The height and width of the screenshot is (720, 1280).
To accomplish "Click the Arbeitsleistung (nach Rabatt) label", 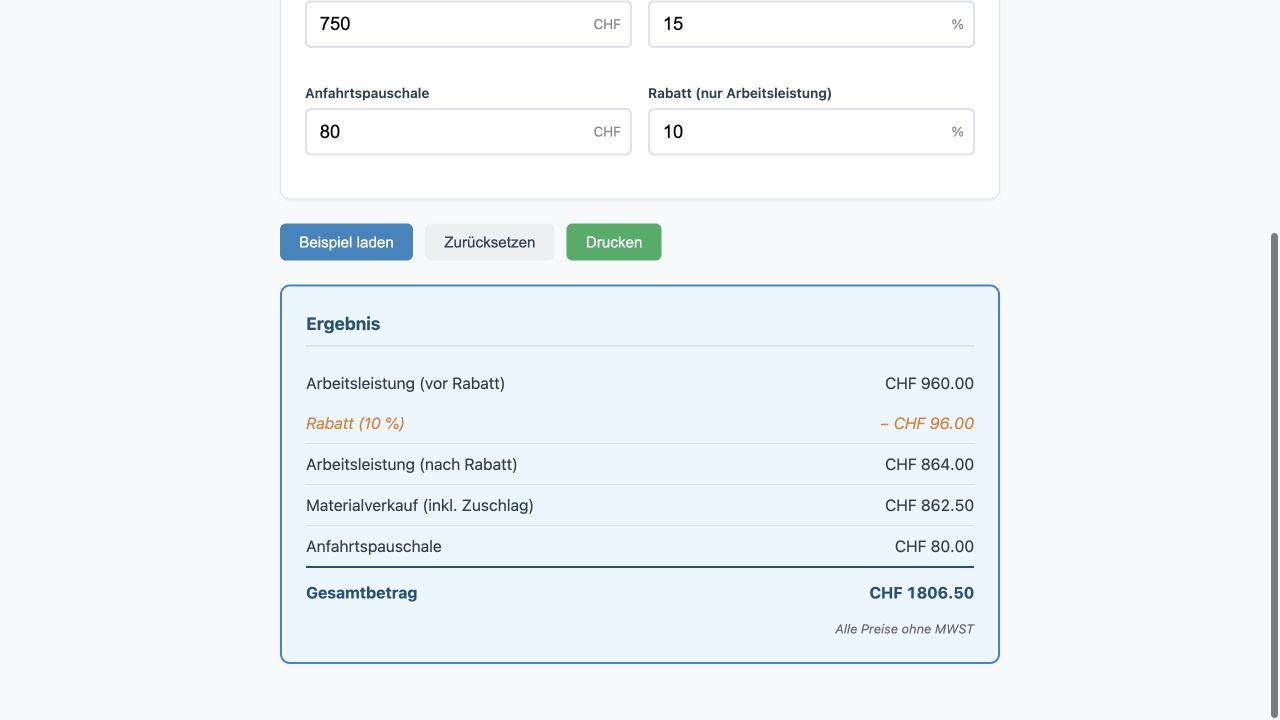I will pos(412,465).
